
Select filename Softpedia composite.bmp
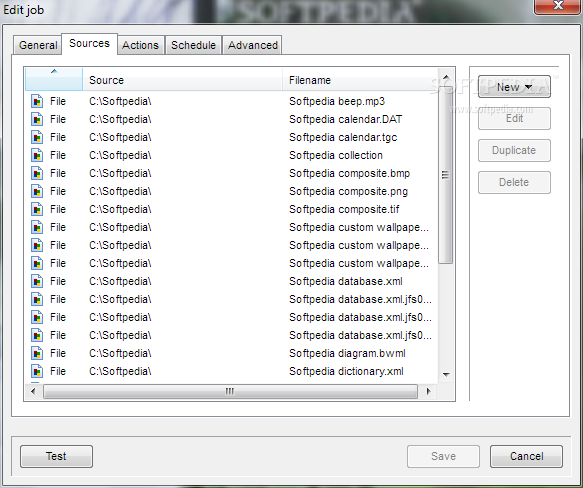pyautogui.click(x=350, y=173)
